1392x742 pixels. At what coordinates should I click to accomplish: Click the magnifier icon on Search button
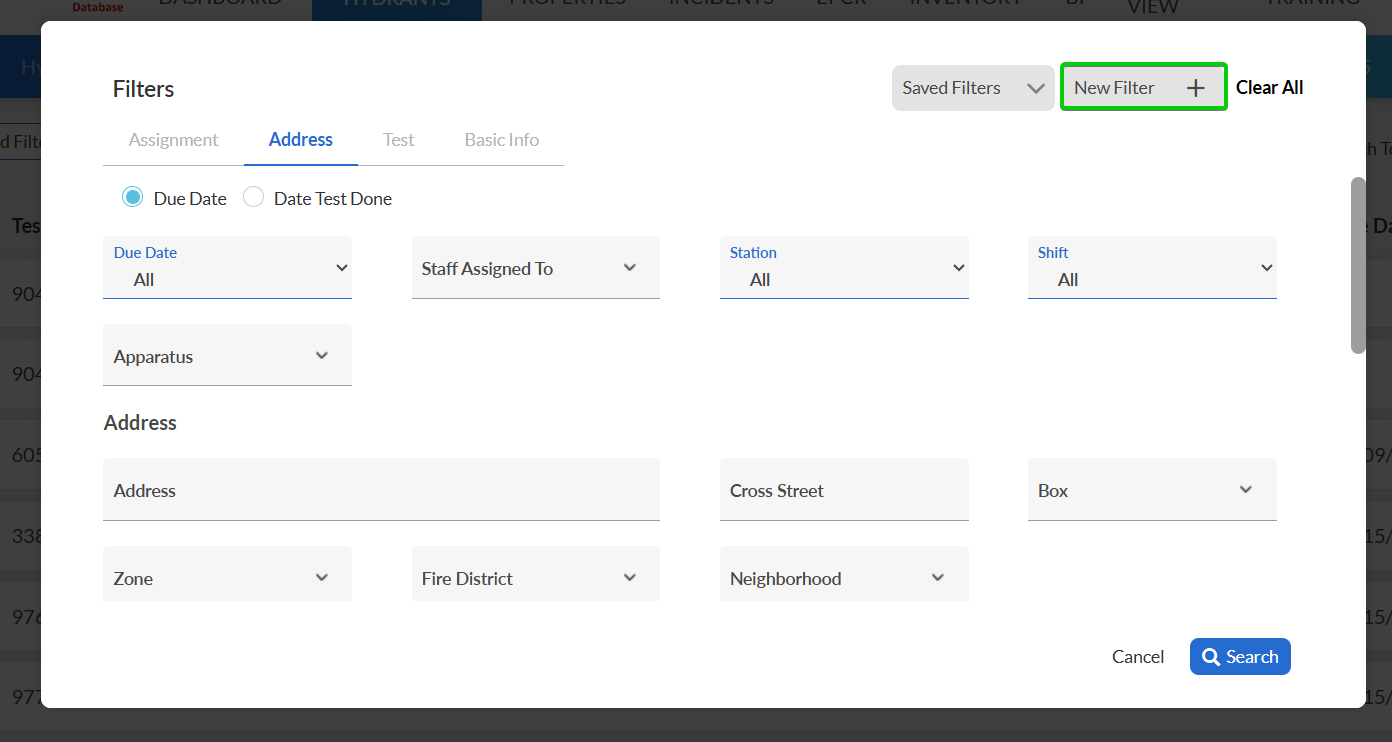tap(1211, 657)
